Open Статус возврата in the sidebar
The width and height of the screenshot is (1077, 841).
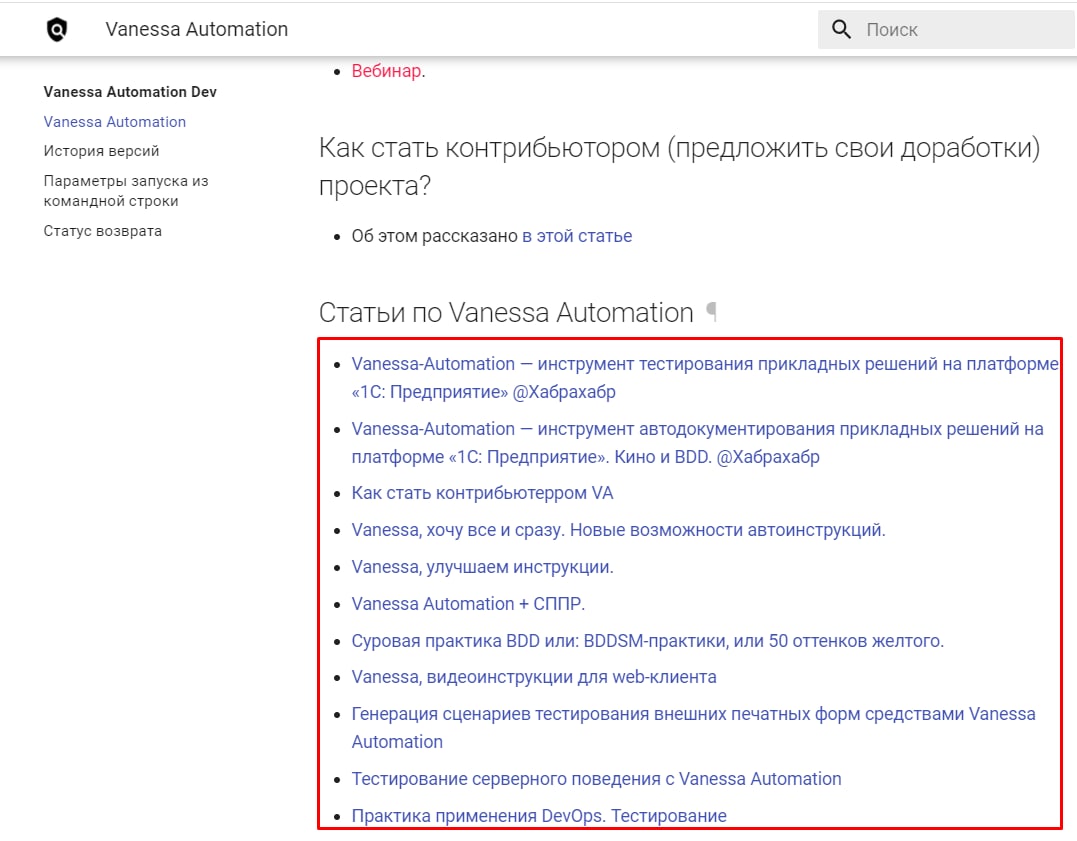point(102,231)
